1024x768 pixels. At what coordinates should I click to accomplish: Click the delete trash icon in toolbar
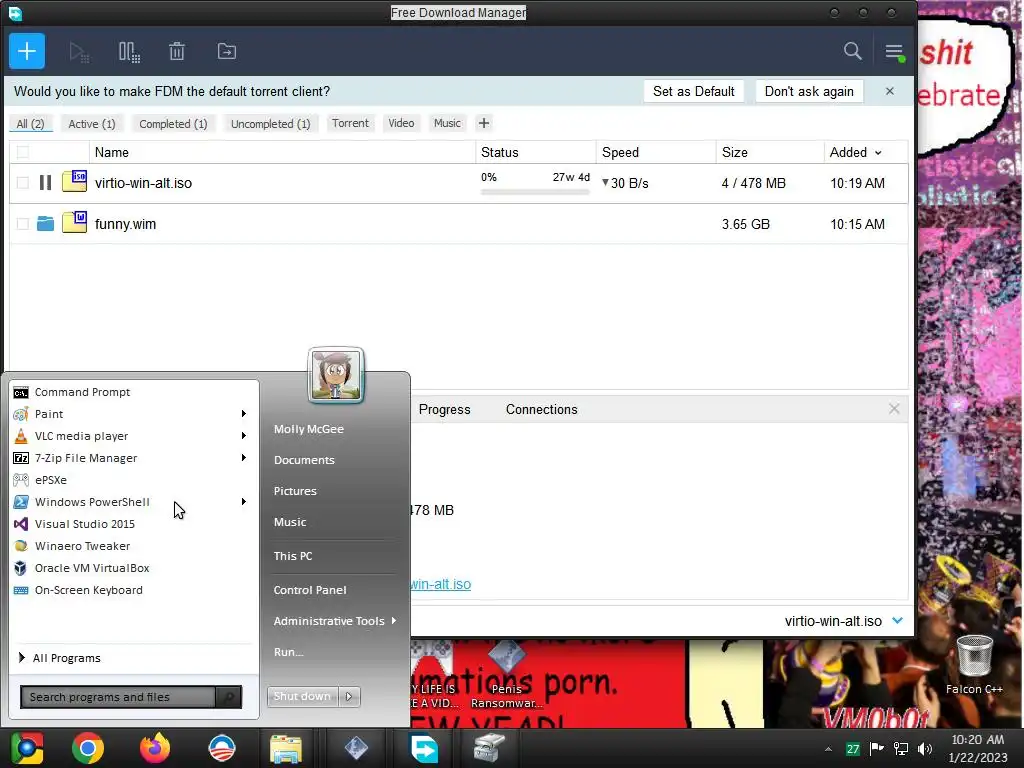coord(177,52)
